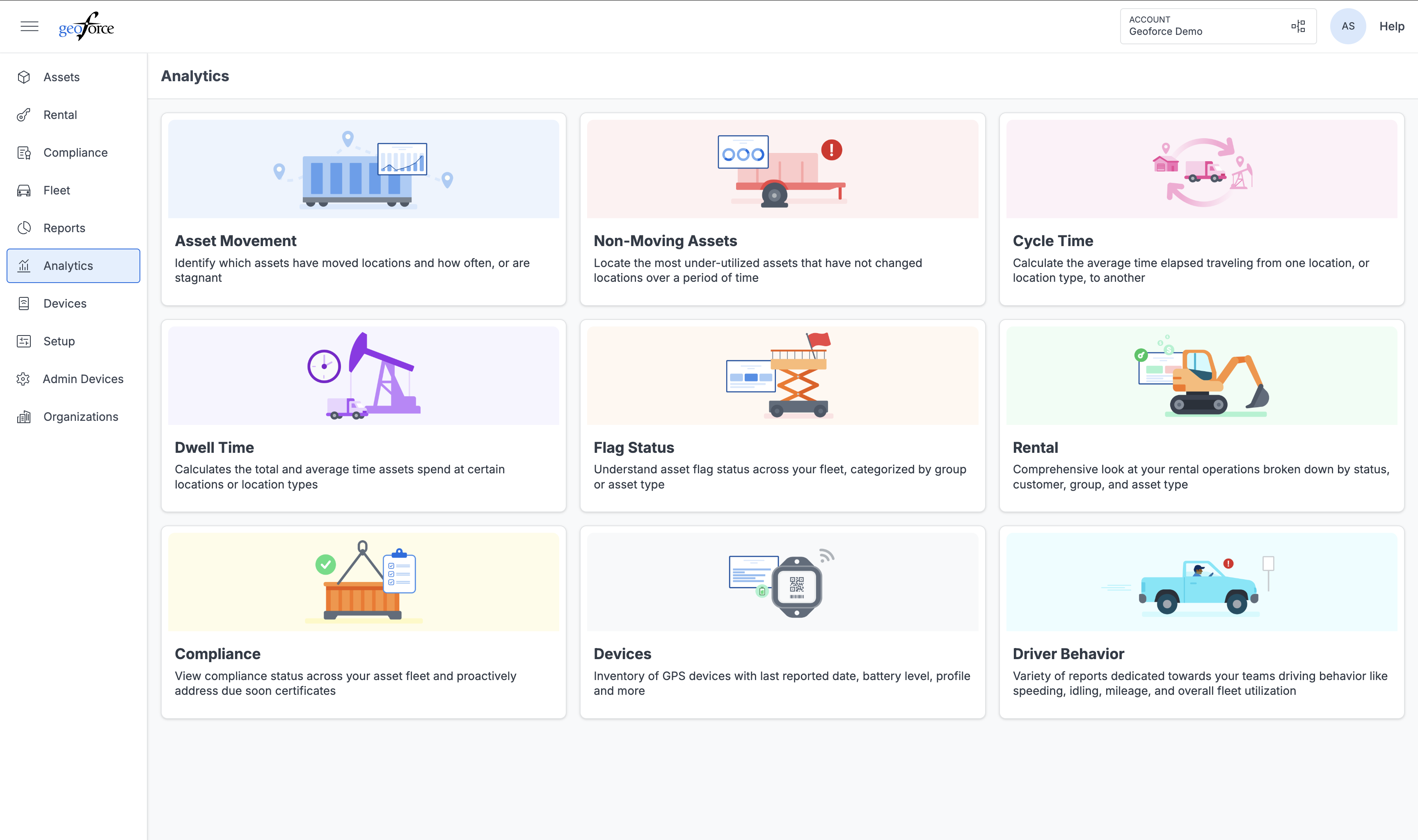
Task: Open the account hierarchy switcher icon
Action: pyautogui.click(x=1298, y=26)
